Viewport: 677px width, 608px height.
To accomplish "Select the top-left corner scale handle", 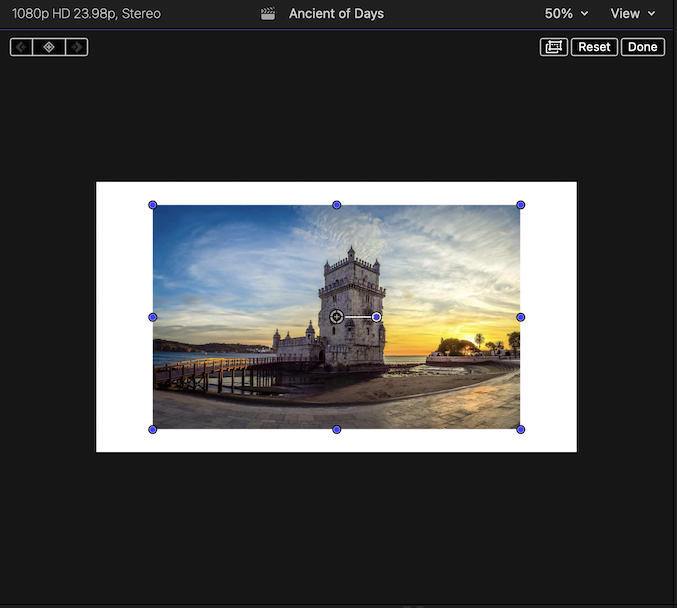I will click(152, 205).
